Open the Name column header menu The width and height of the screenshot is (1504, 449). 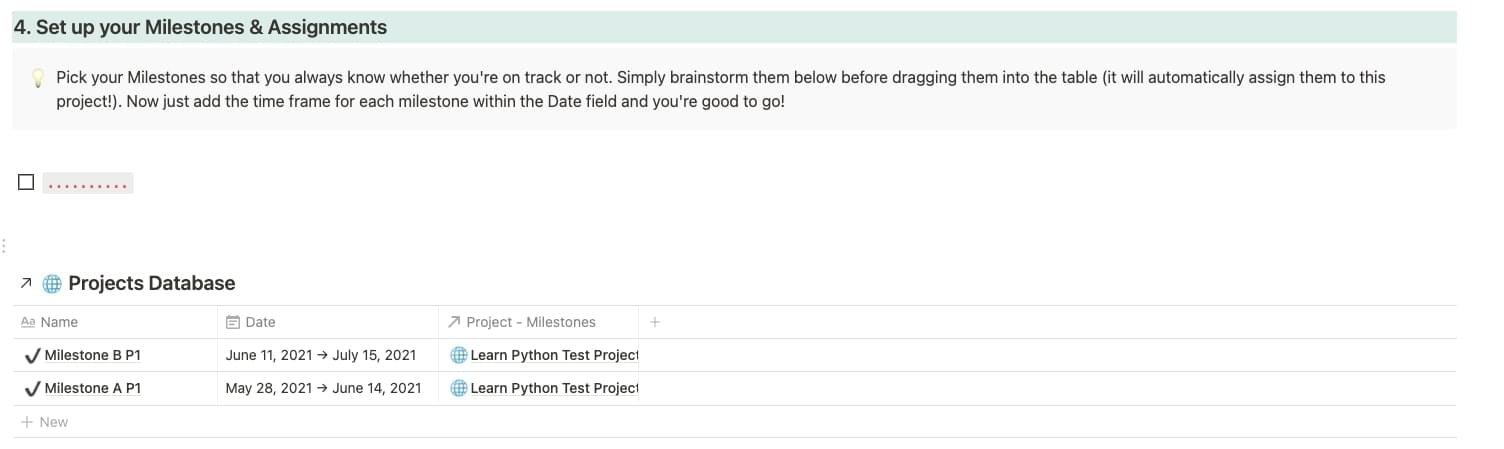coord(60,322)
